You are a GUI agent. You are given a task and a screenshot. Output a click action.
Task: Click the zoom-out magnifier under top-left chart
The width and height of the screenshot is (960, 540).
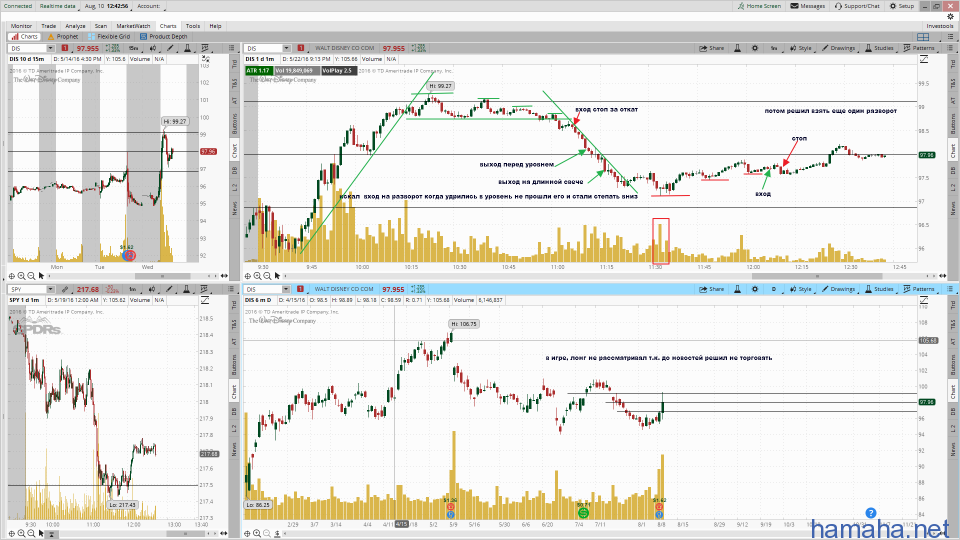[x=31, y=276]
